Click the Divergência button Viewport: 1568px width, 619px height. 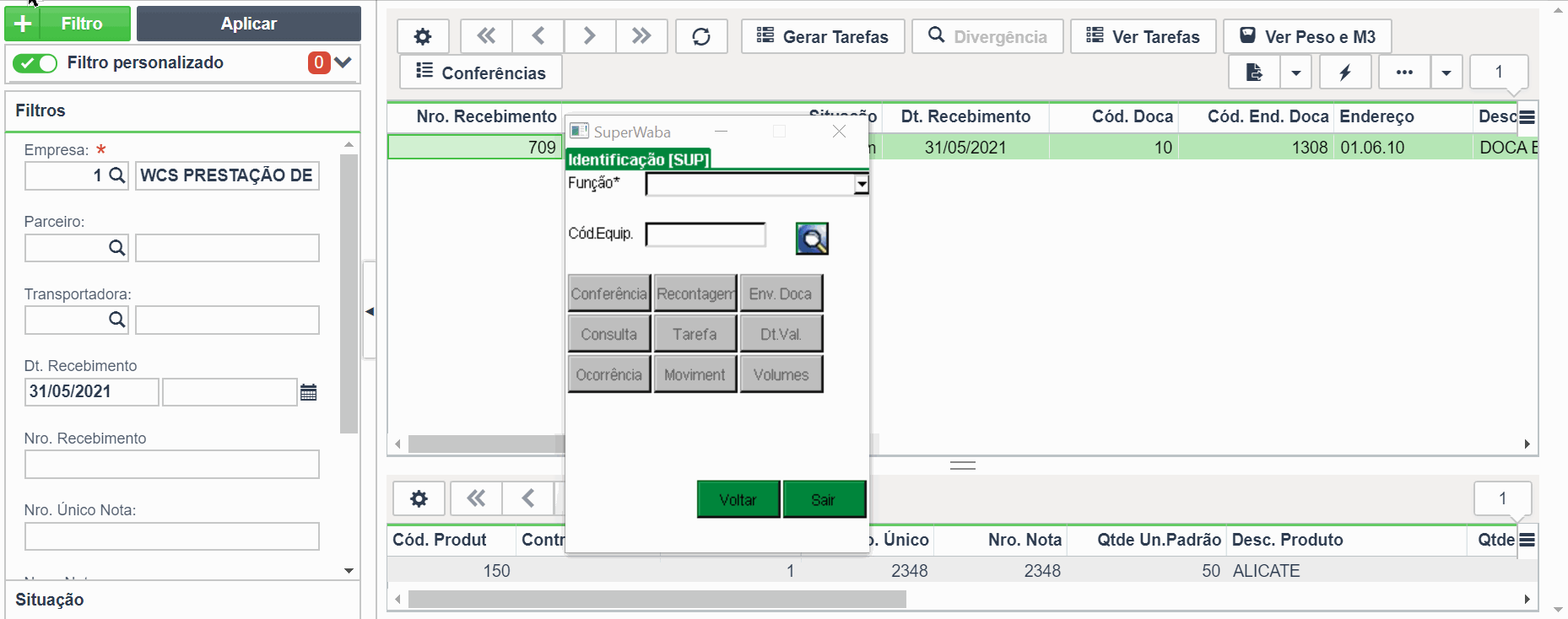987,36
